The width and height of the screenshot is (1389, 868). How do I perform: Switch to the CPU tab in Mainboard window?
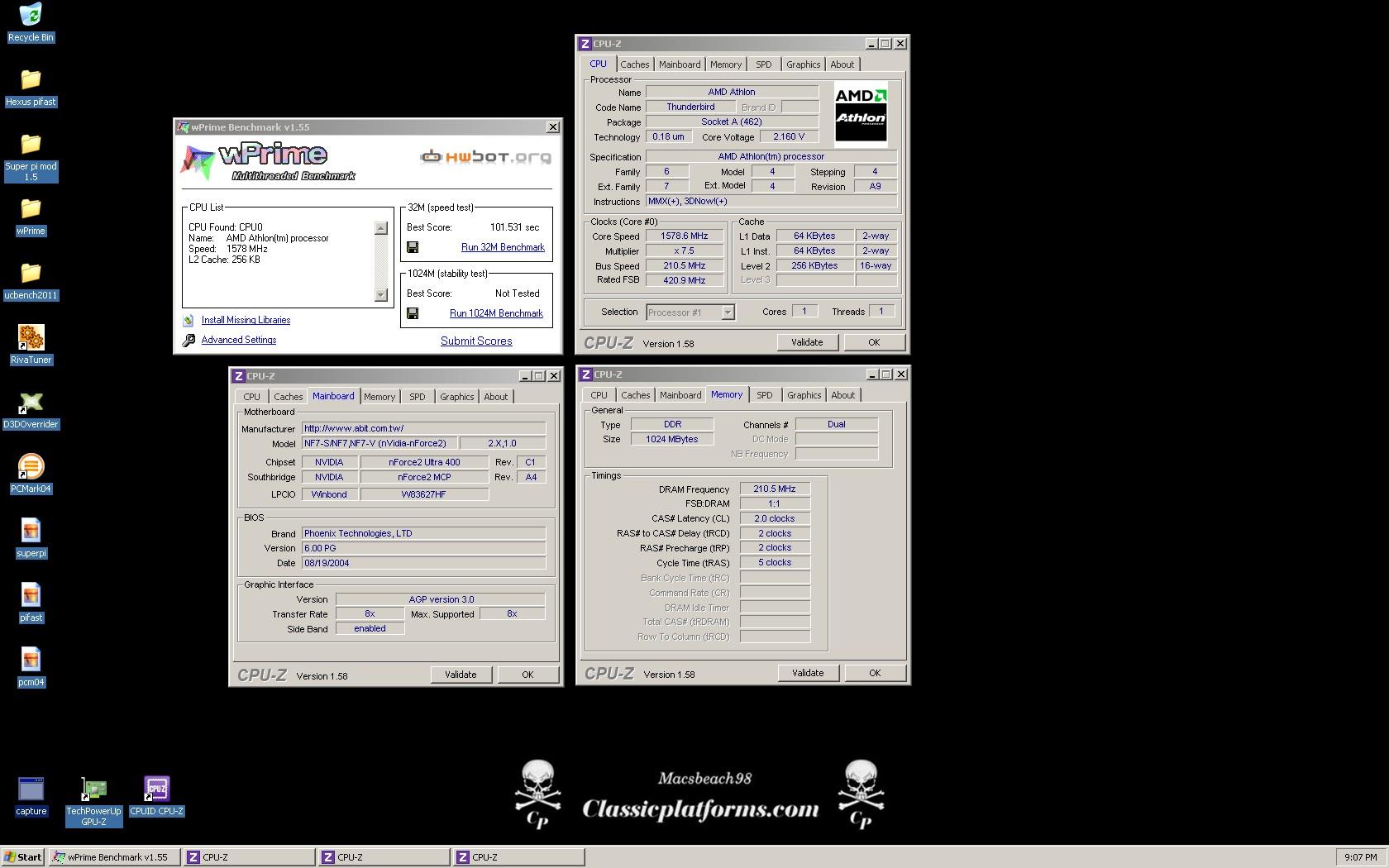click(x=252, y=397)
